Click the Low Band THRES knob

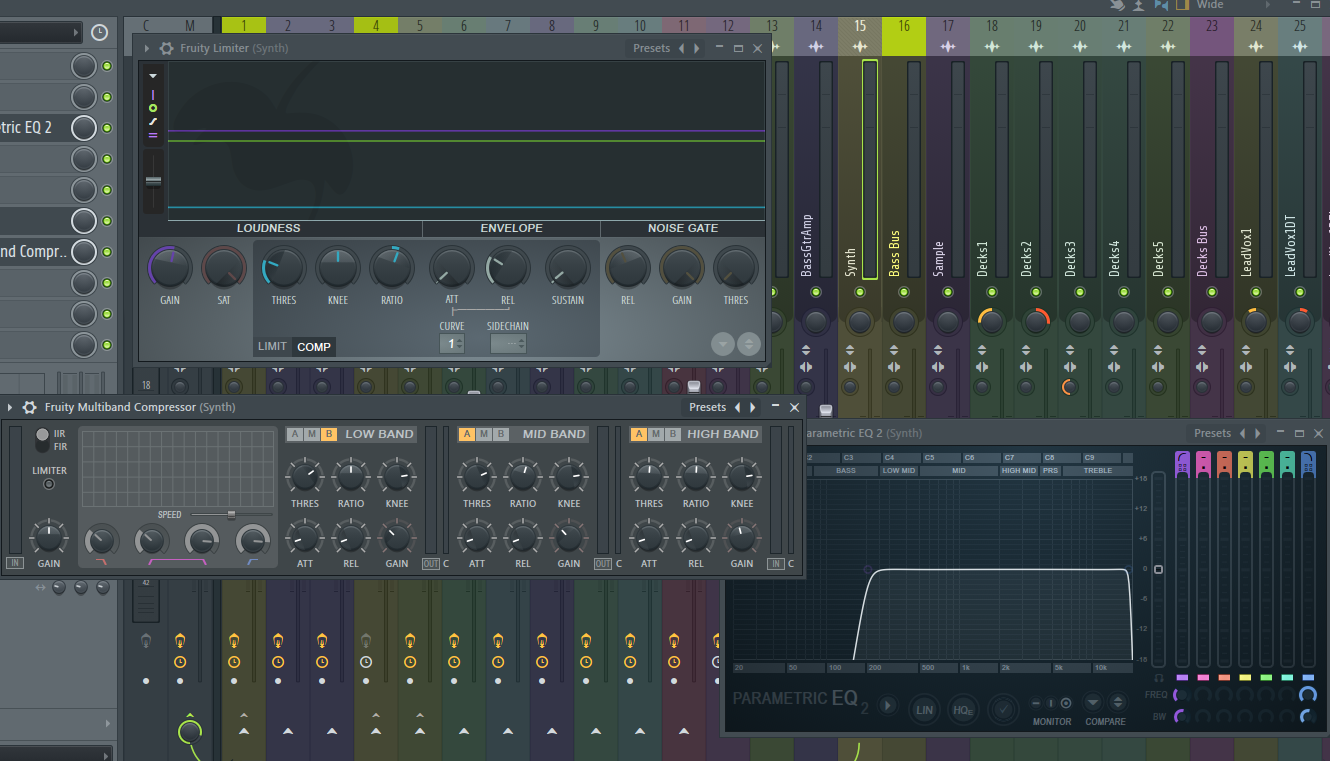305,476
